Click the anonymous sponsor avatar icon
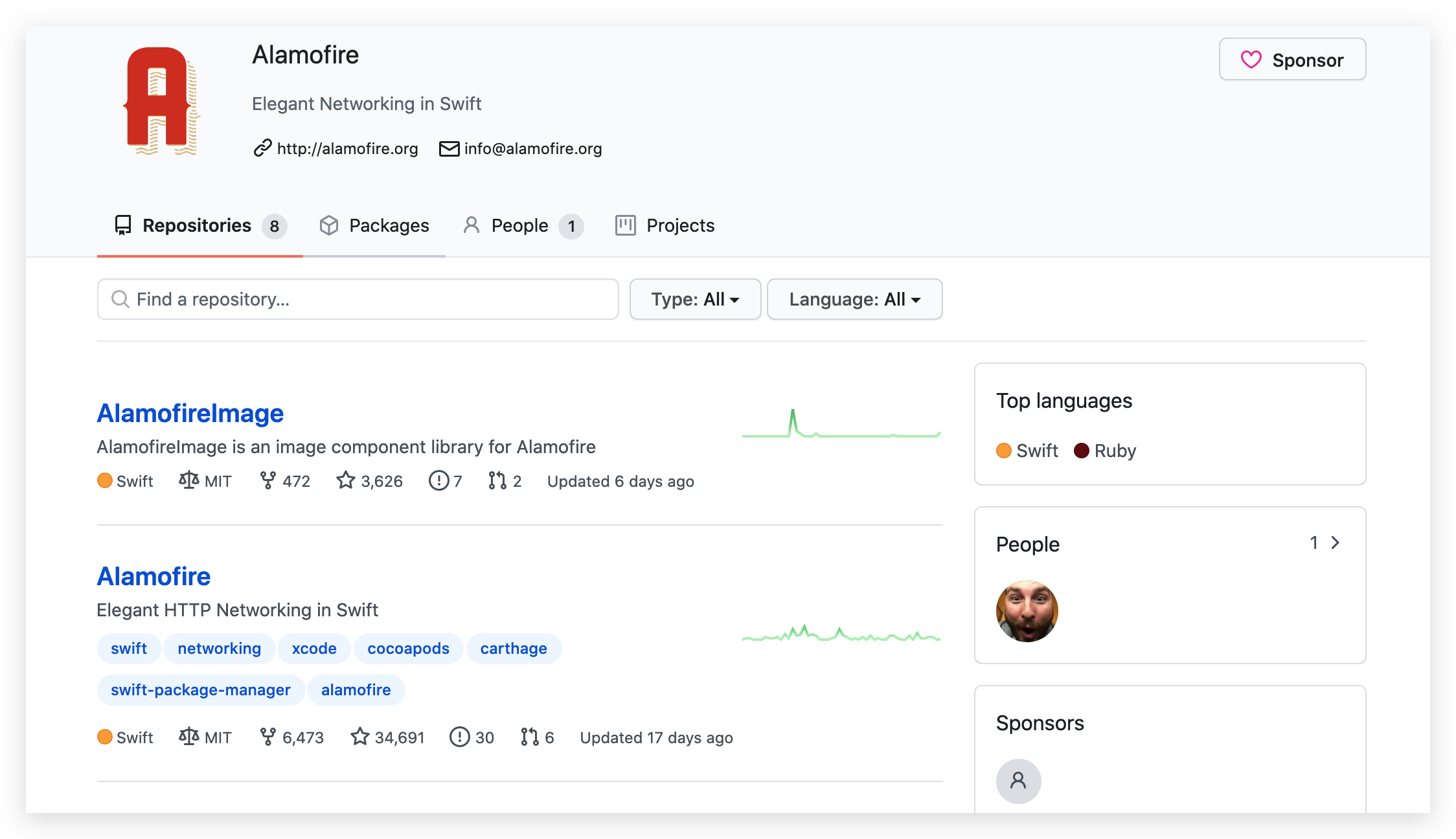 click(1018, 781)
